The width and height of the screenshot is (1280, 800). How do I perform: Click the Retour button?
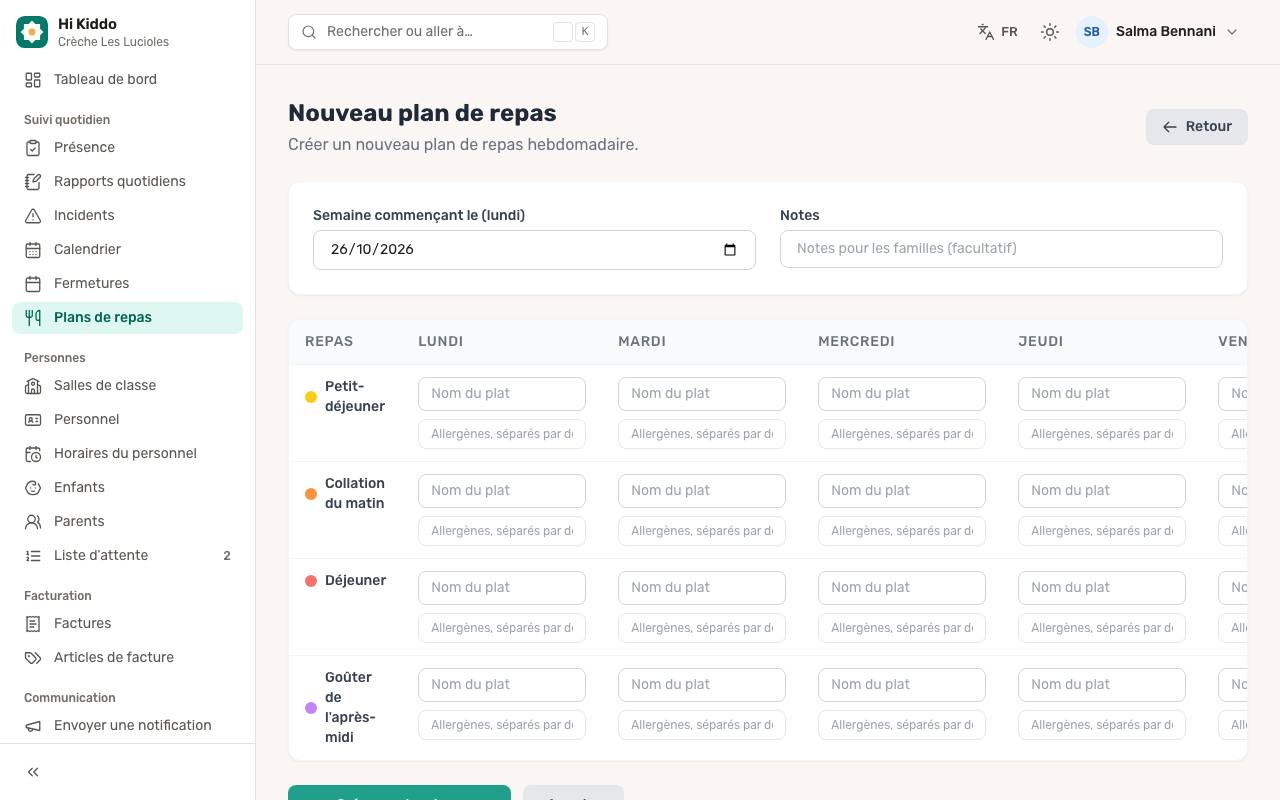1196,127
